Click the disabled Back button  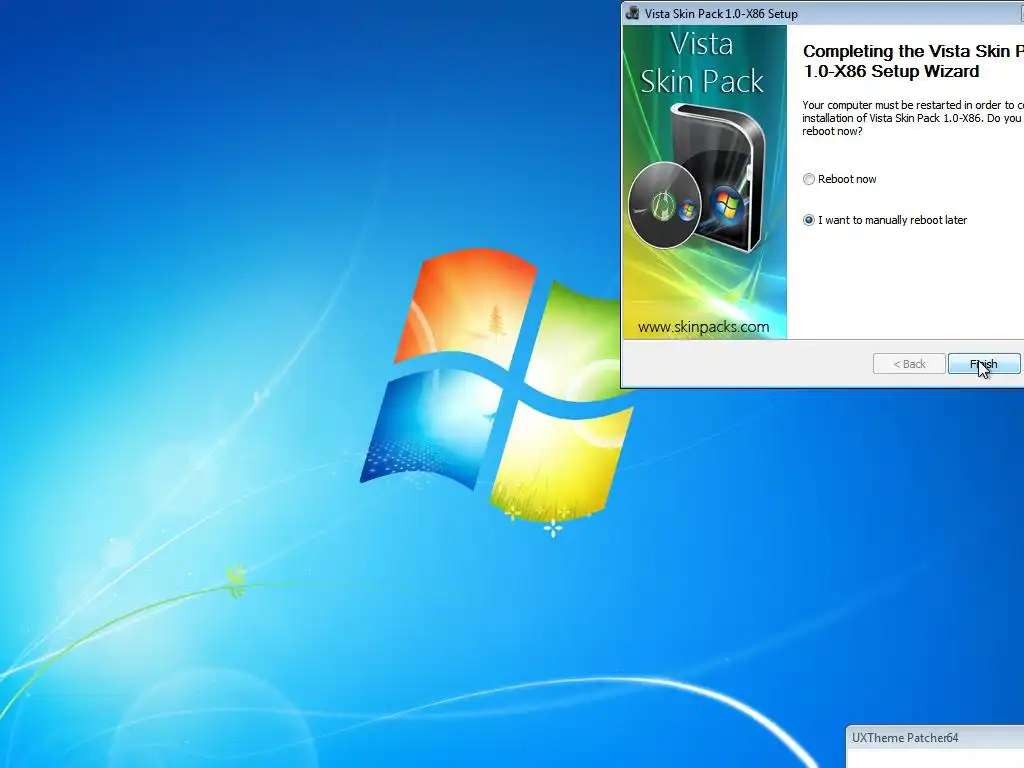909,364
